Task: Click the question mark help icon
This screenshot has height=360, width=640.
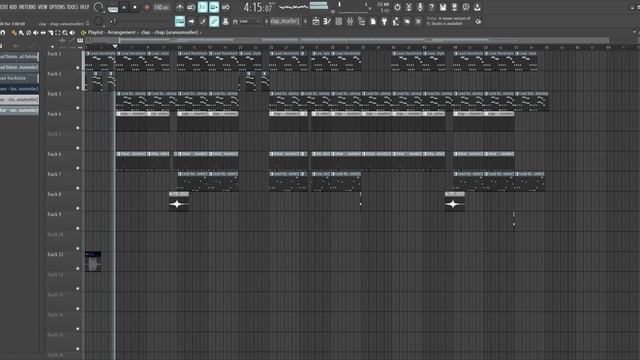Action: pos(431,7)
